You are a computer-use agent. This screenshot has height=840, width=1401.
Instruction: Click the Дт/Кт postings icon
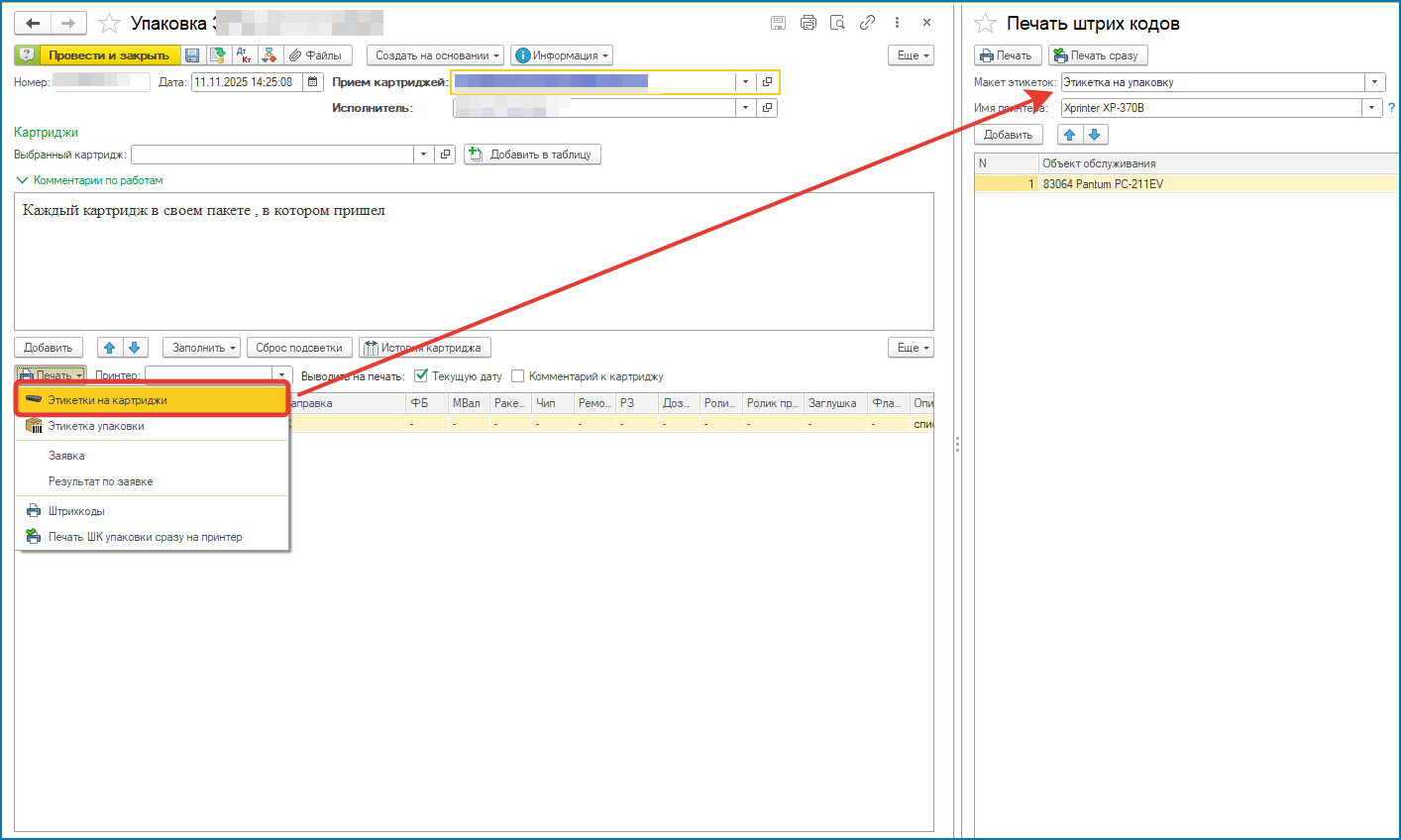244,55
